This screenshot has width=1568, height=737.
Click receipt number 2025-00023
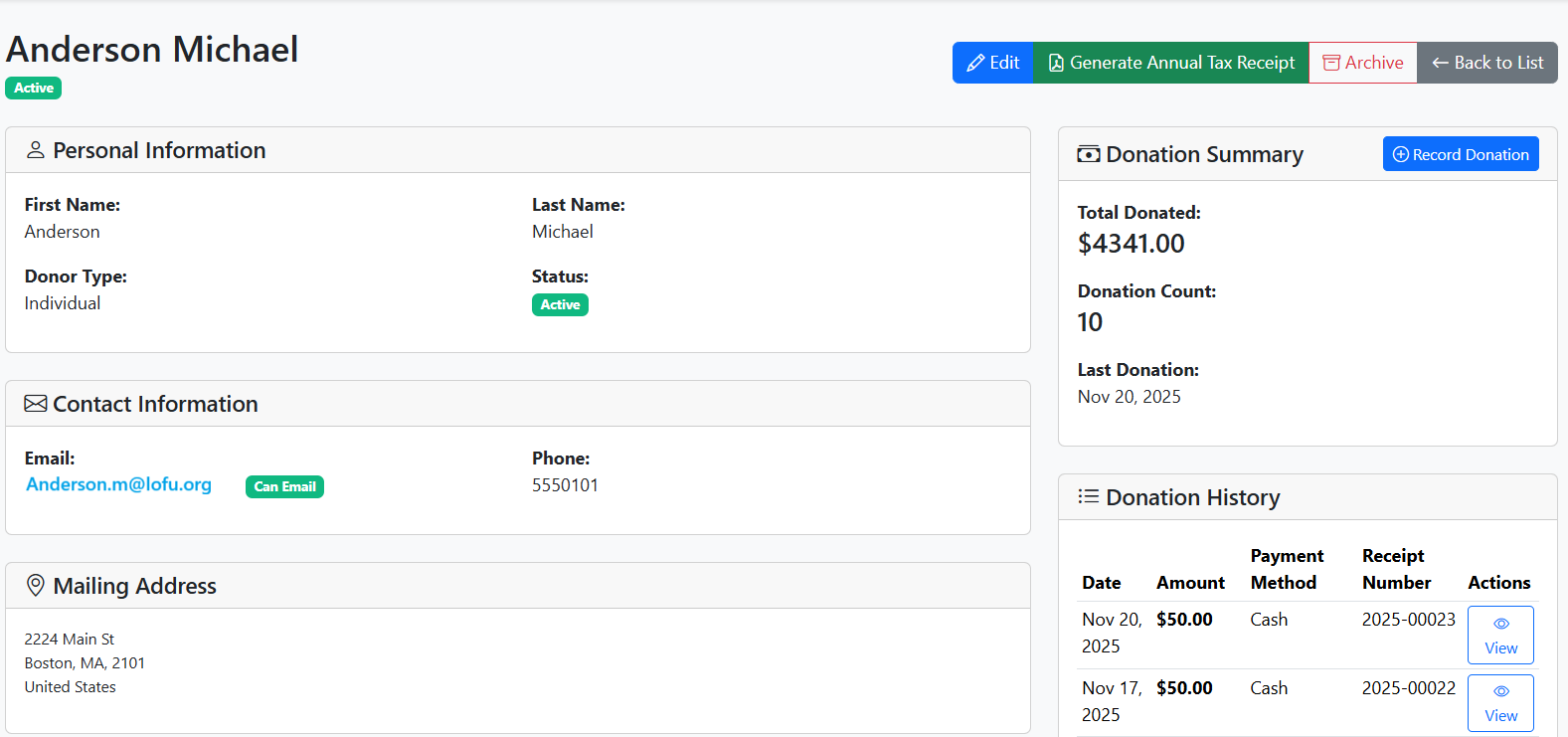point(1409,620)
